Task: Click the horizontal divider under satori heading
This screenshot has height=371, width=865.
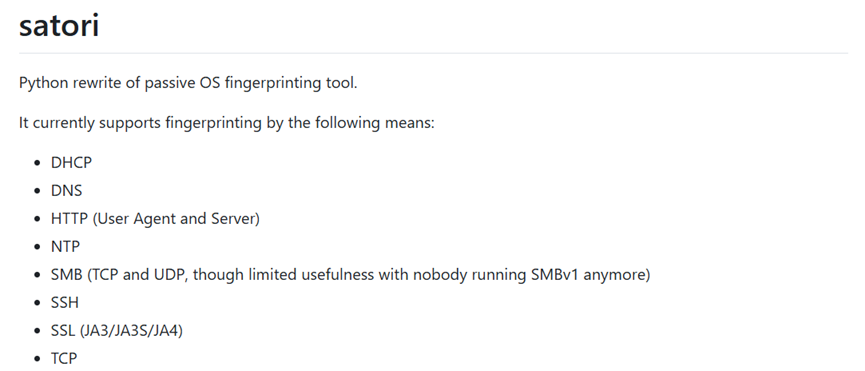Action: pos(433,53)
